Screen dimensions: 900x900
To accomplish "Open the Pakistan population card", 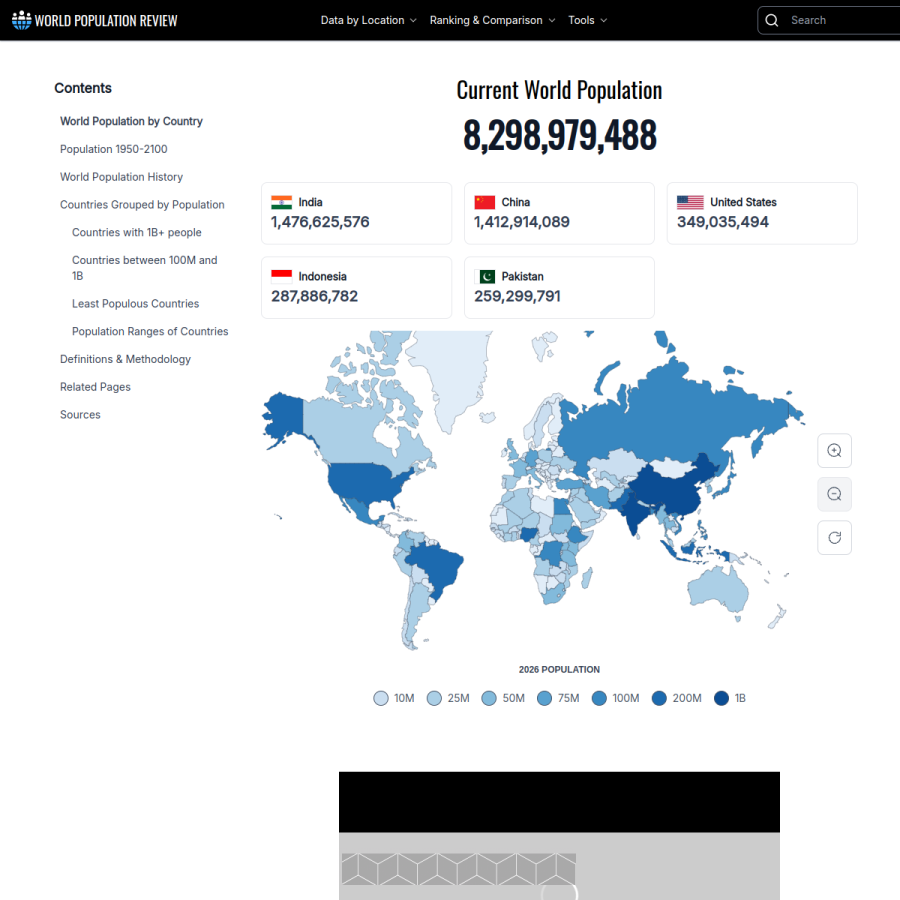I will click(559, 288).
